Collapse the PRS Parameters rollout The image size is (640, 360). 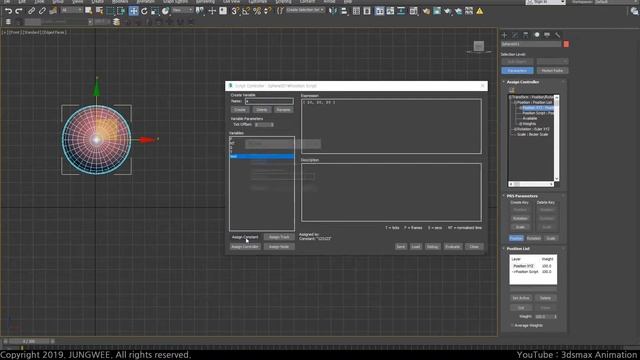tap(522, 196)
